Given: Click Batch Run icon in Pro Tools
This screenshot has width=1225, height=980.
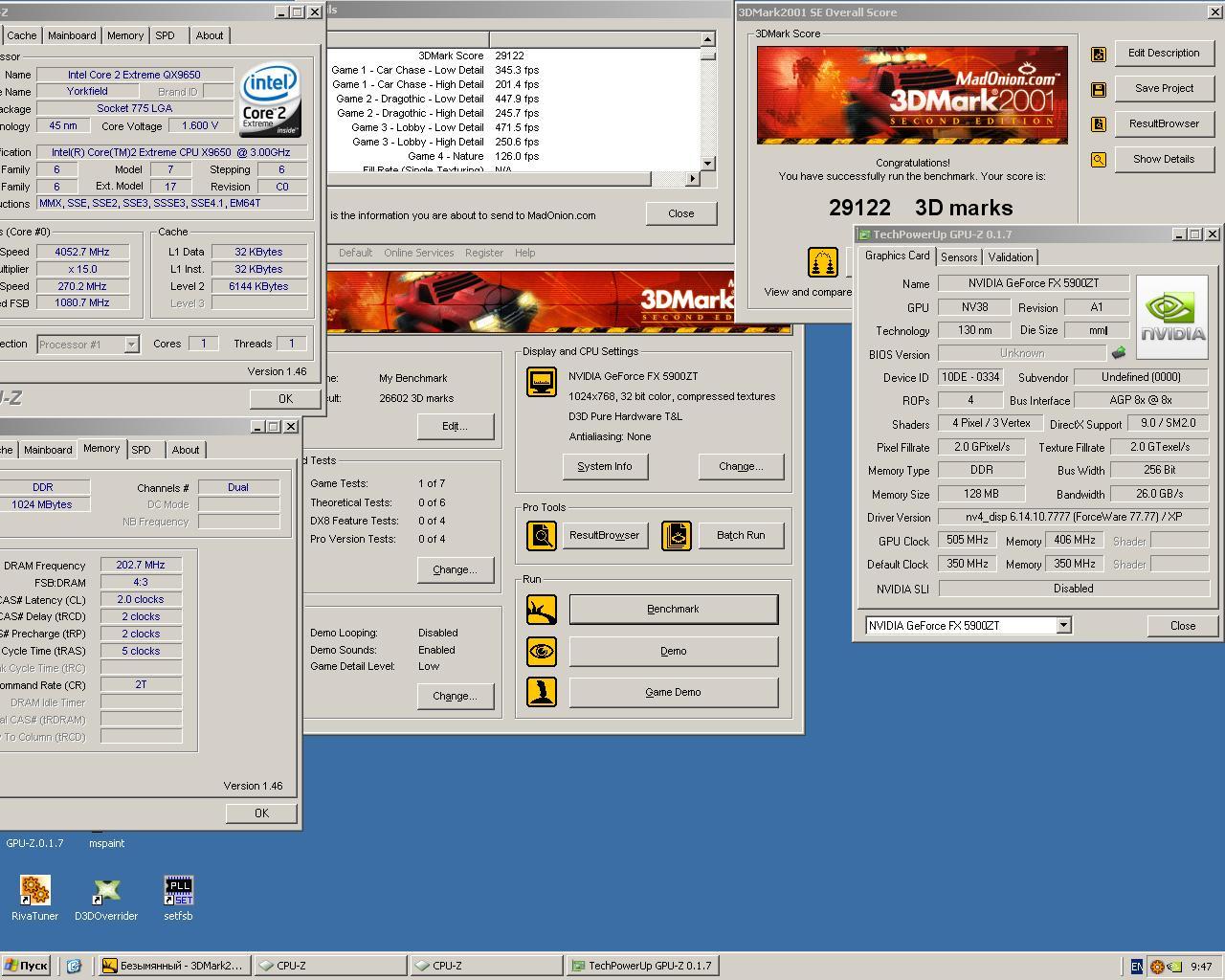Looking at the screenshot, I should (x=677, y=535).
